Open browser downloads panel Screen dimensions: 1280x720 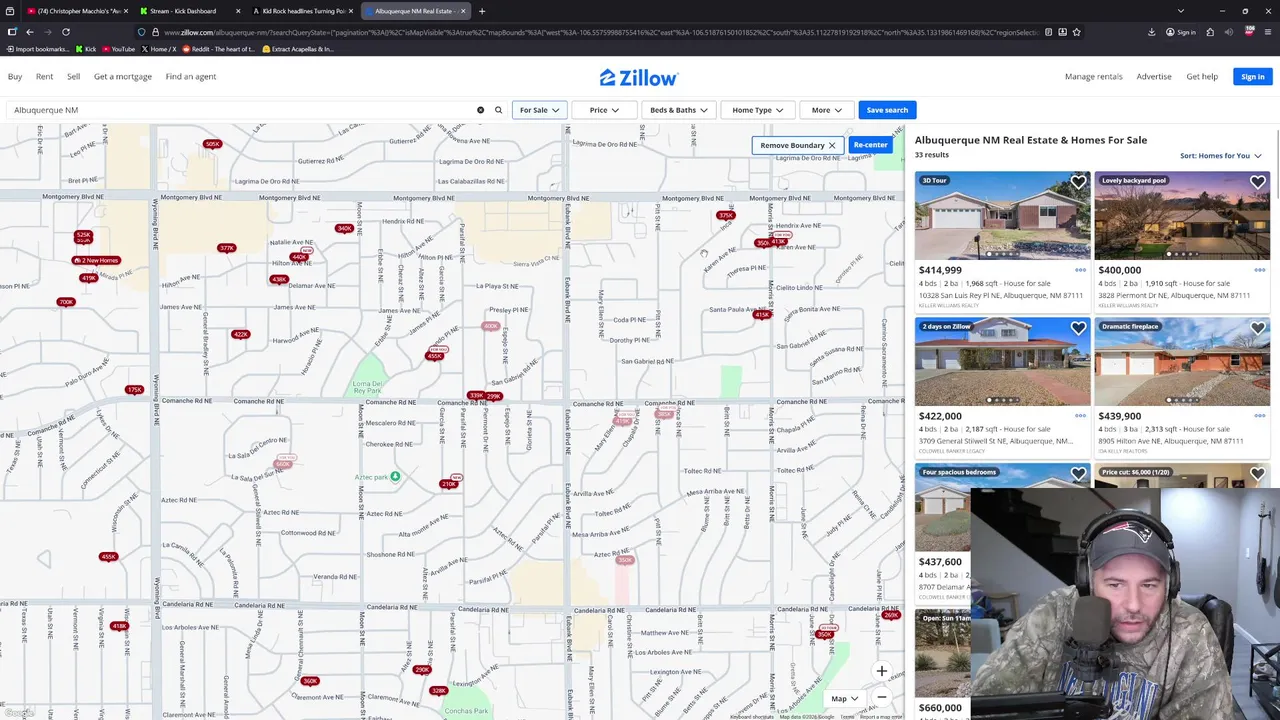pos(1152,32)
